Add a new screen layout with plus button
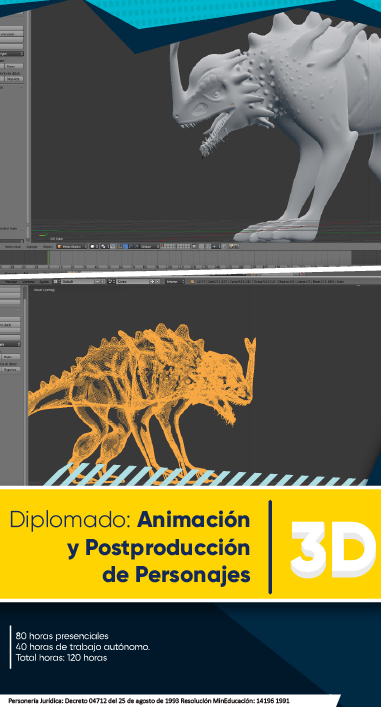The width and height of the screenshot is (381, 707). click(x=97, y=282)
